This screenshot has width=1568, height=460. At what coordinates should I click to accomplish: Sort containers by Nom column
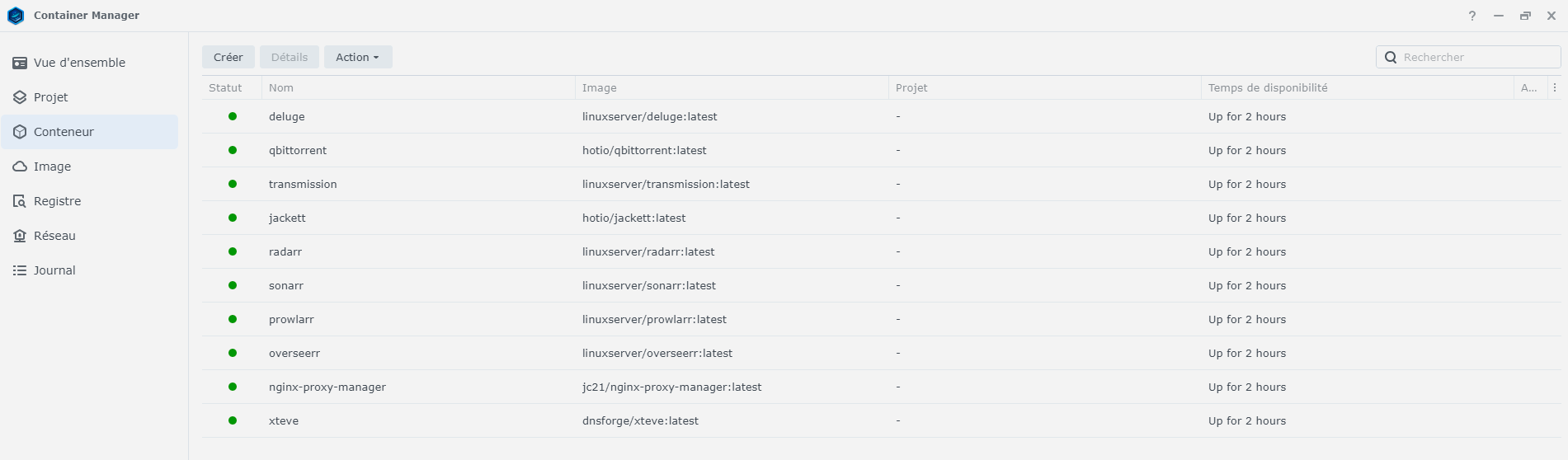pos(281,87)
